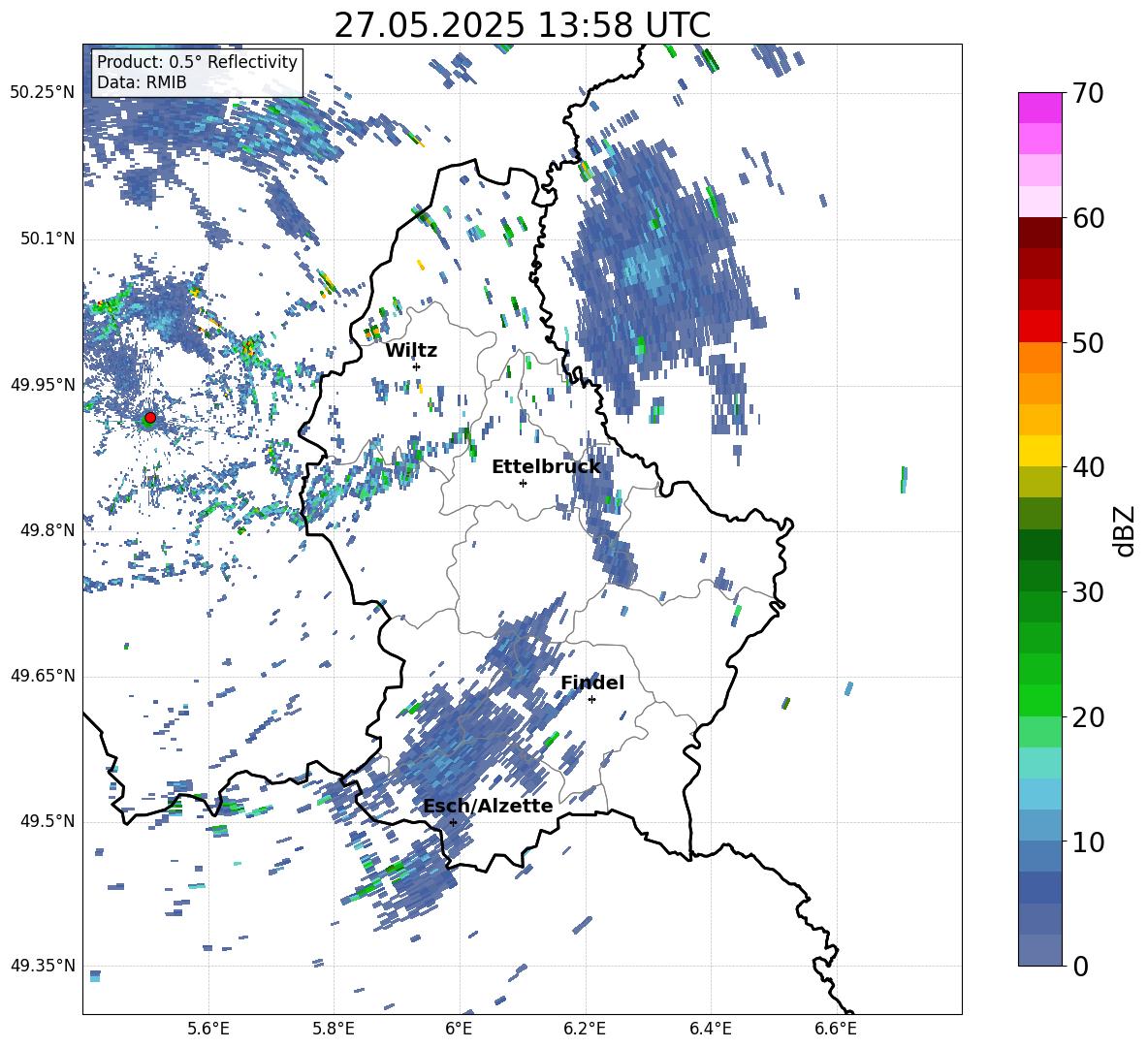Screen dimensions: 1148x1048
Task: Click the 6.6°E longitude tick label
Action: tap(836, 1030)
